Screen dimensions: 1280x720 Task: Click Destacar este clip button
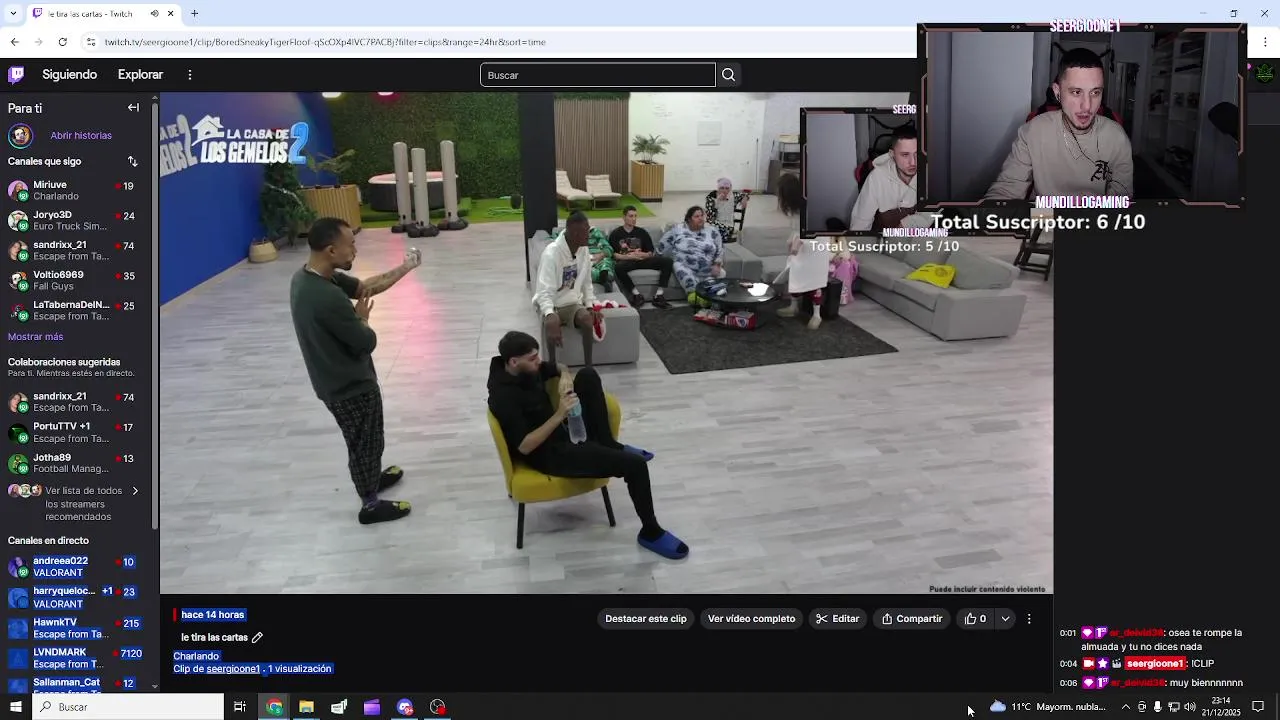click(646, 619)
